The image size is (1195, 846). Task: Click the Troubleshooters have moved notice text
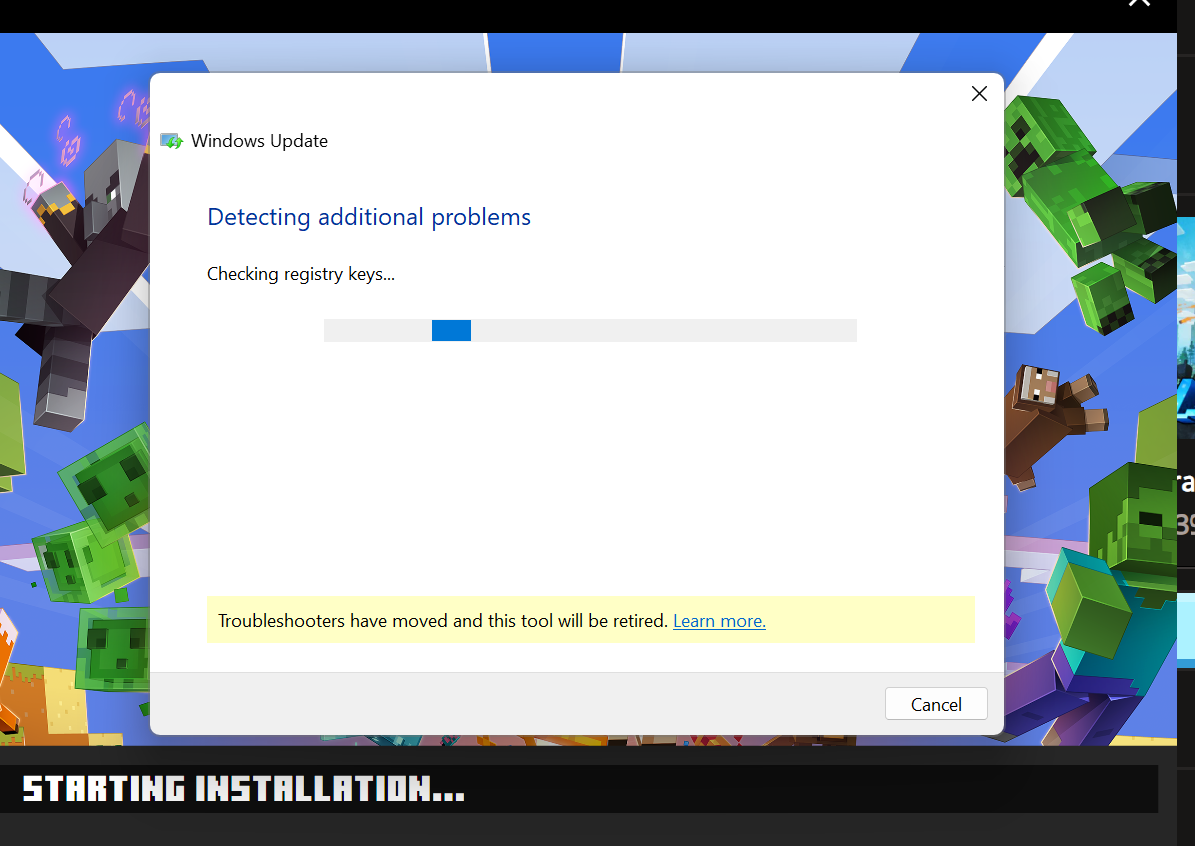point(443,621)
